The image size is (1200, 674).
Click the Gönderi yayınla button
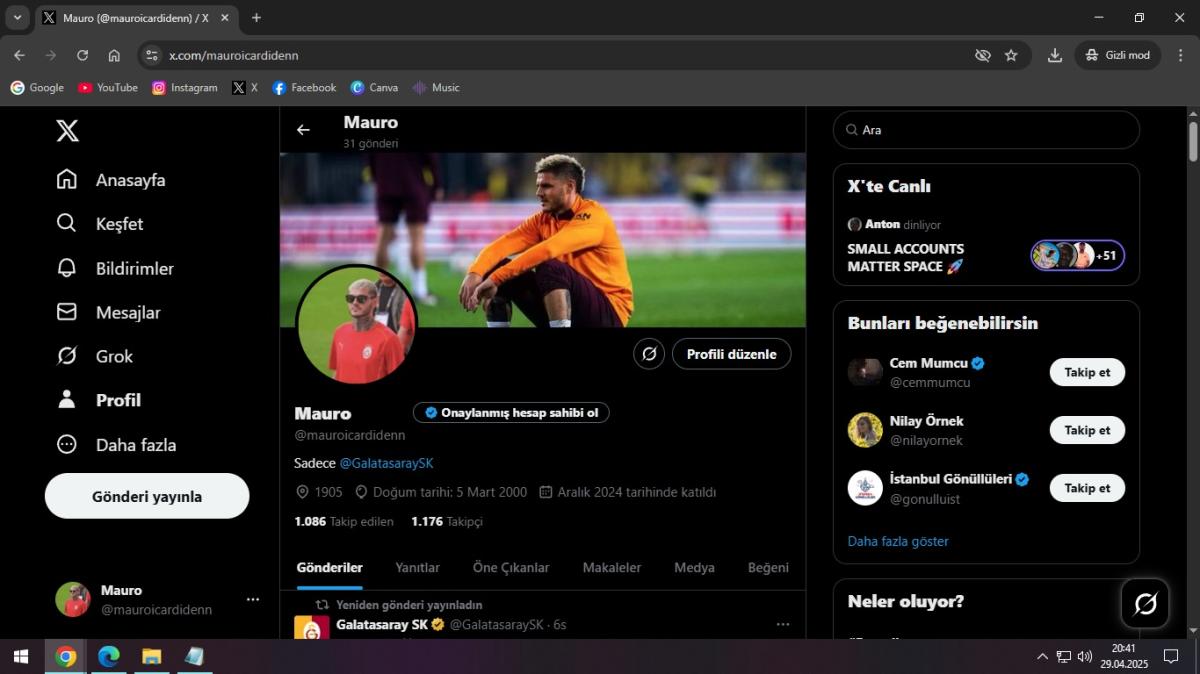click(x=147, y=496)
